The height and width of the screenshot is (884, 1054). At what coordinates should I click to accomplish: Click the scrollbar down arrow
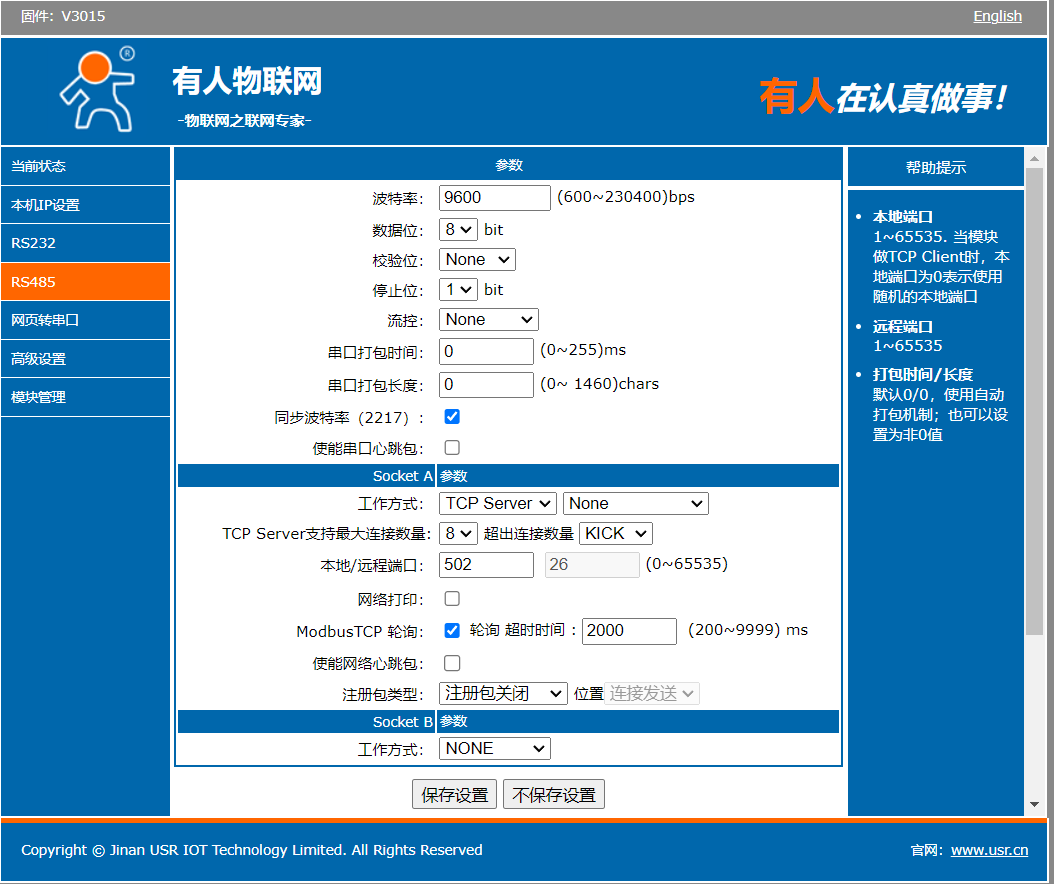[x=1035, y=805]
